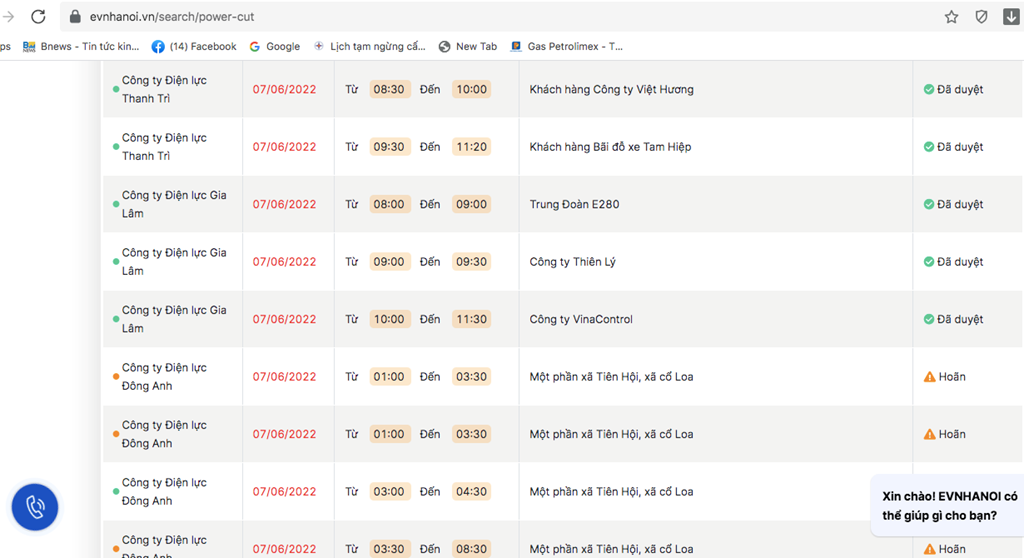The image size is (1024, 558).
Task: Select the 03:00 start time badge
Action: tap(389, 492)
